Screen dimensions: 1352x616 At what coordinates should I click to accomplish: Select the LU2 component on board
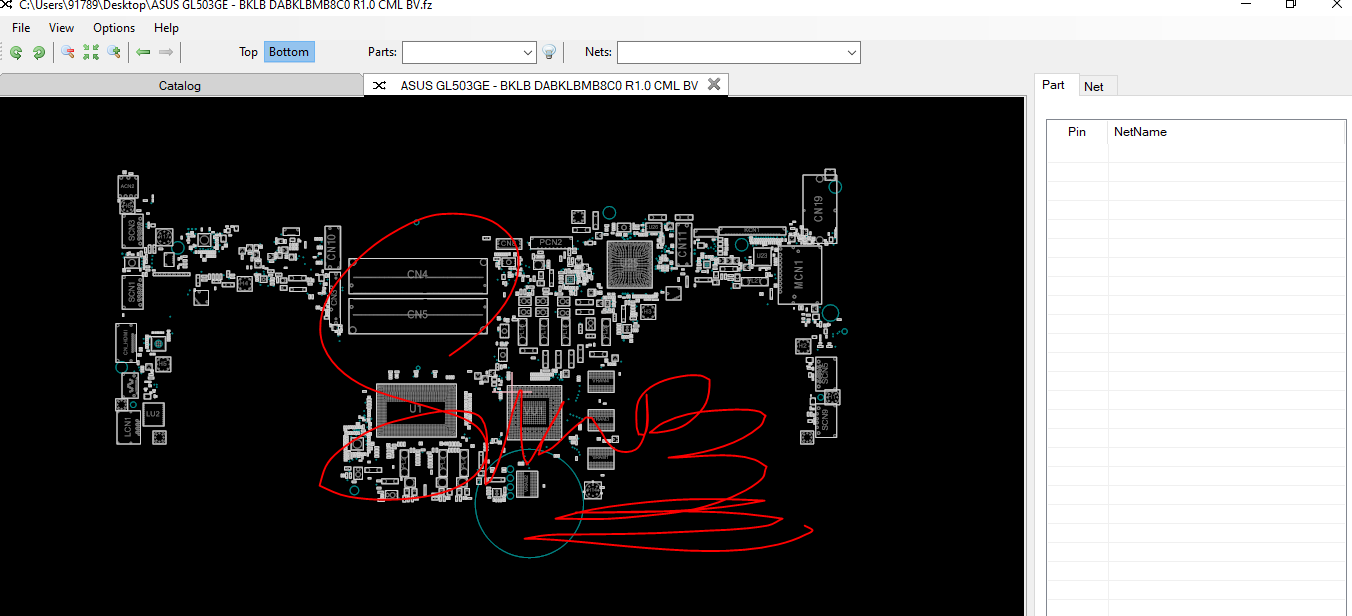(153, 413)
